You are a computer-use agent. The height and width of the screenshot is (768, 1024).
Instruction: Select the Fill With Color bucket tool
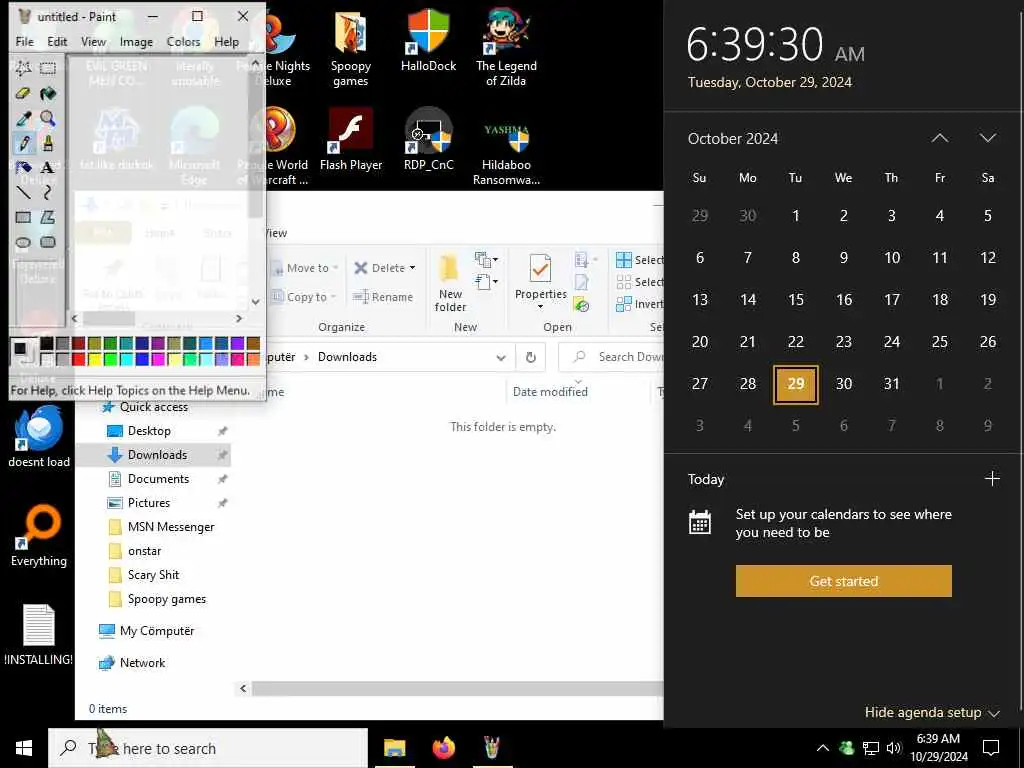coord(48,93)
